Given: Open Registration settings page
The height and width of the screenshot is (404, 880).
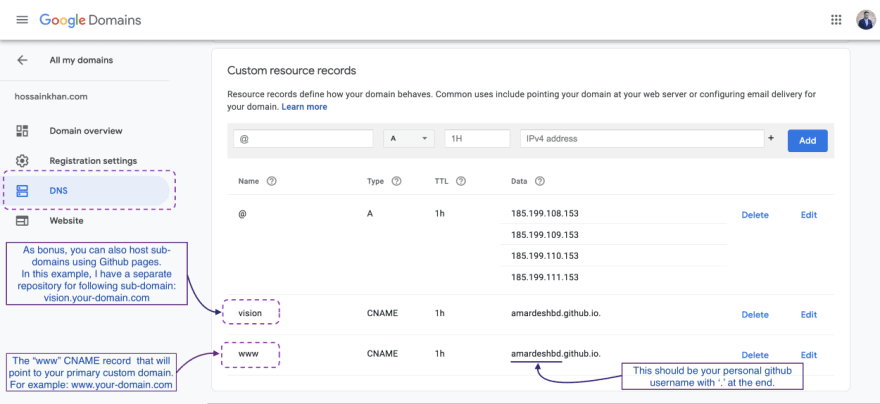Looking at the screenshot, I should pos(93,160).
